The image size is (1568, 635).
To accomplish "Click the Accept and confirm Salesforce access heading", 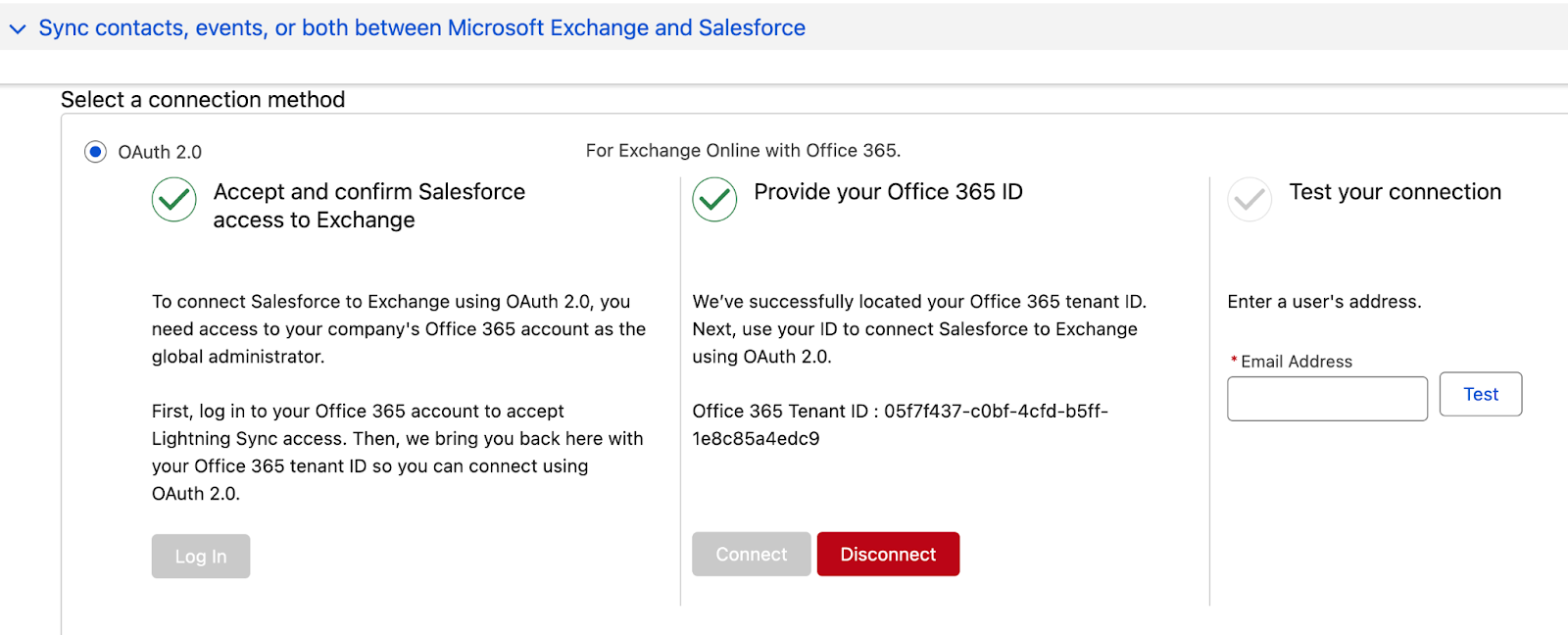I will [368, 206].
